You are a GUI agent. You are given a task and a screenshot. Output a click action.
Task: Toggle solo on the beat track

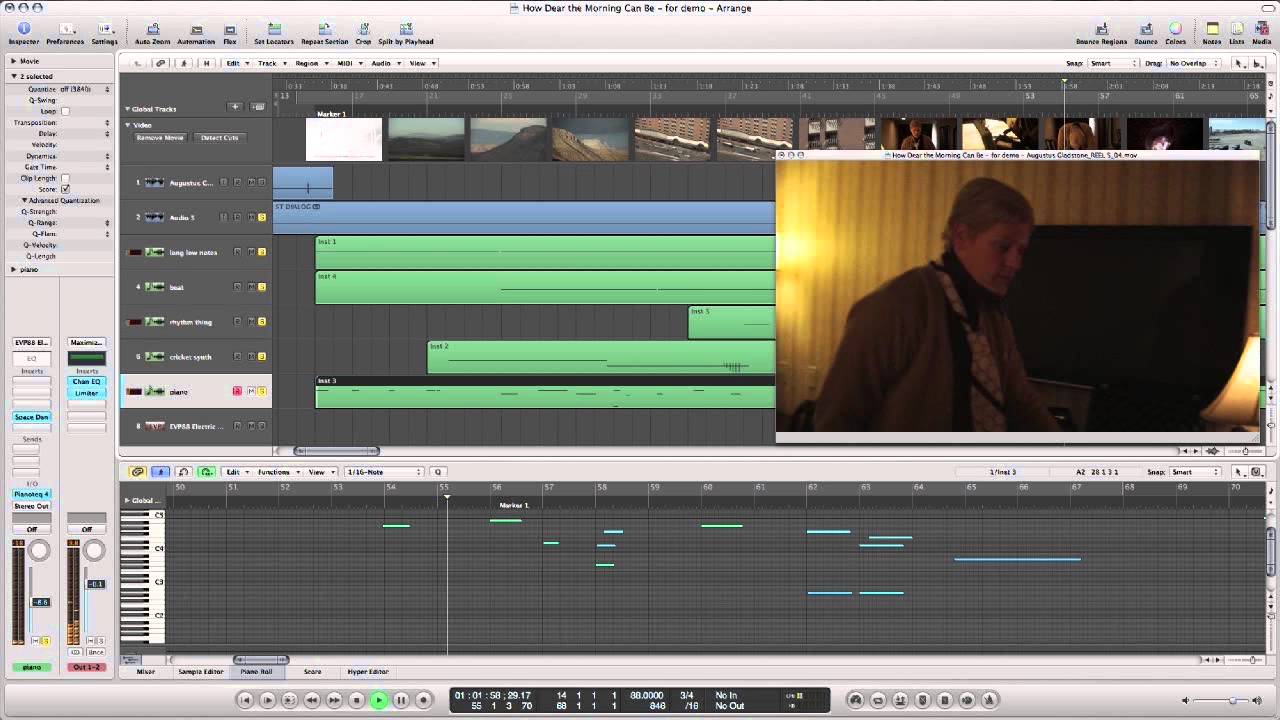pyautogui.click(x=262, y=287)
